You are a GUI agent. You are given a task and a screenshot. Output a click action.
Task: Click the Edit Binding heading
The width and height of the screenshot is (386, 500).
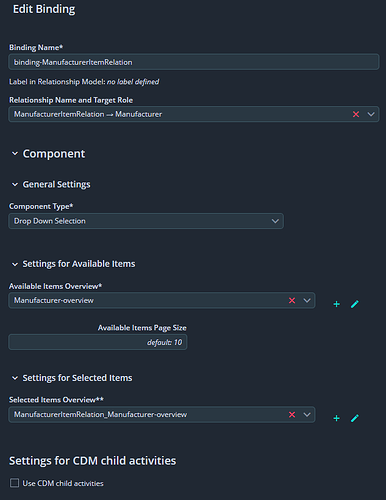44,9
